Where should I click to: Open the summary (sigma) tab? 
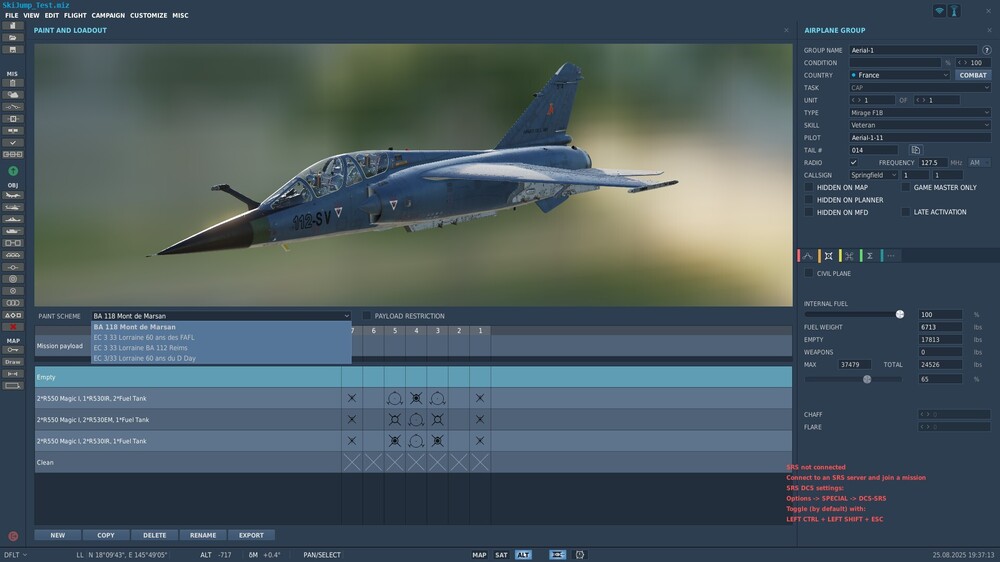869,256
